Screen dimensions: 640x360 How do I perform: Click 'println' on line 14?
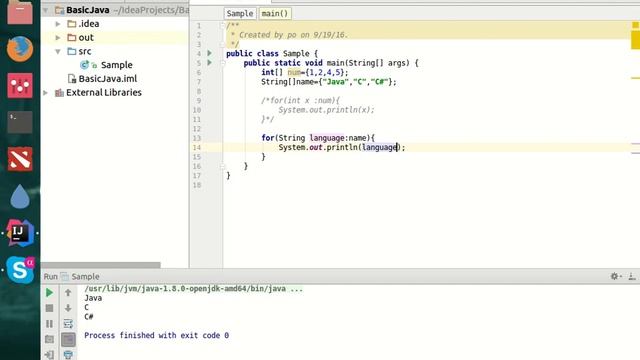pyautogui.click(x=342, y=147)
